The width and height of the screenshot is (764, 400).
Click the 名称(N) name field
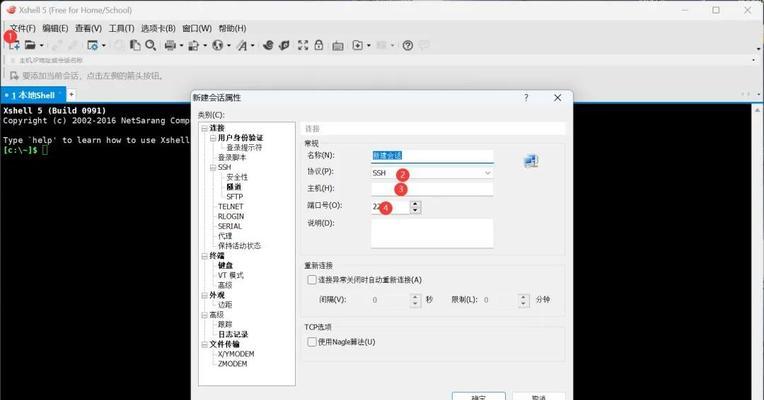(432, 156)
